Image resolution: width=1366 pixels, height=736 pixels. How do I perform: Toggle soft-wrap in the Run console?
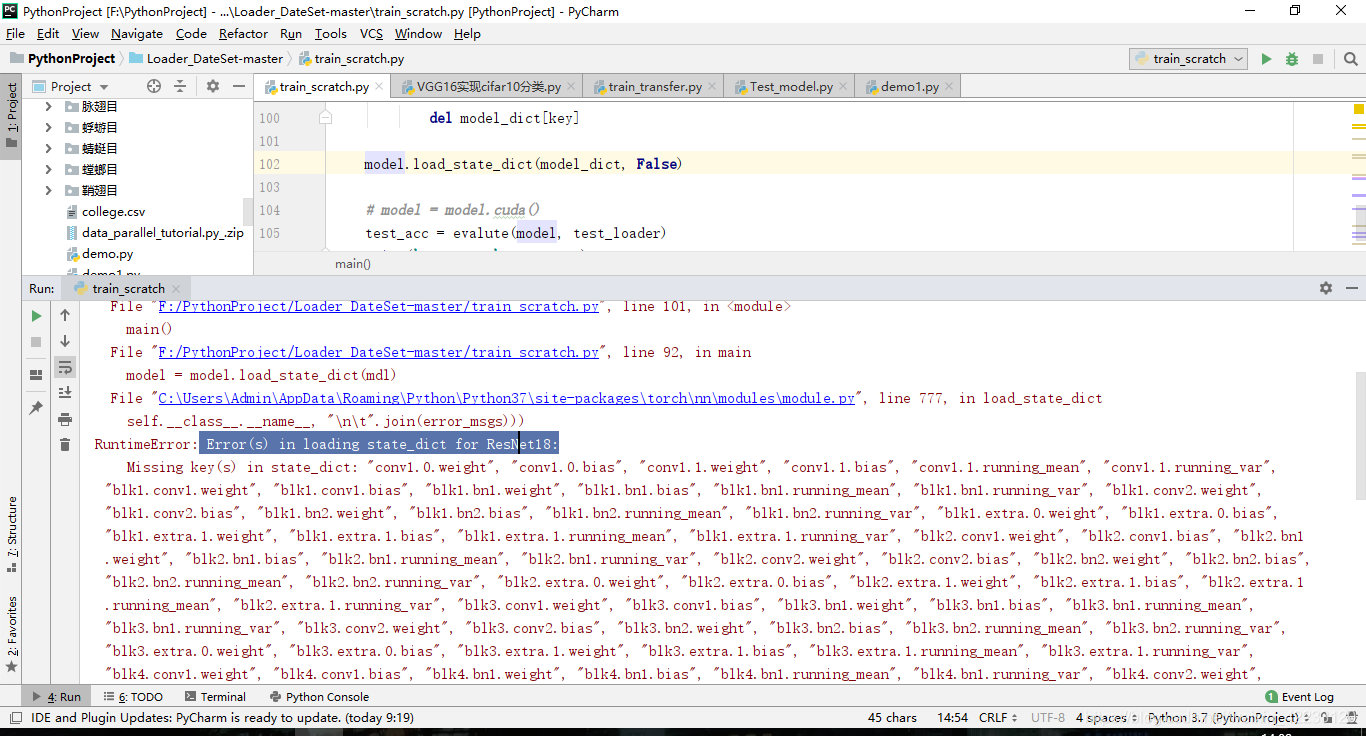click(65, 367)
